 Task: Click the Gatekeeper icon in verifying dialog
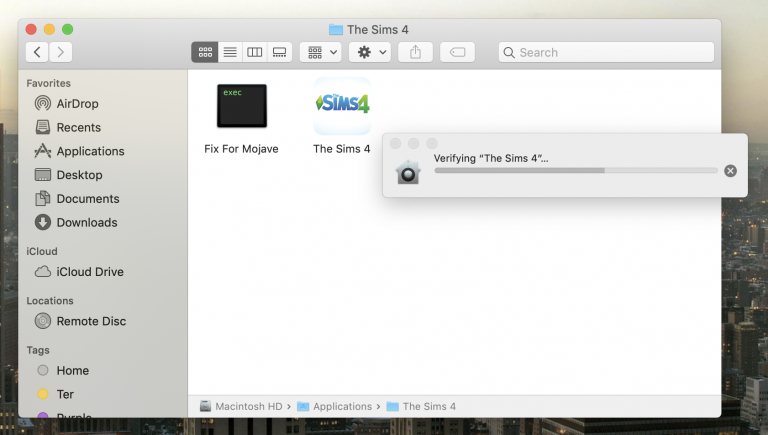[408, 172]
